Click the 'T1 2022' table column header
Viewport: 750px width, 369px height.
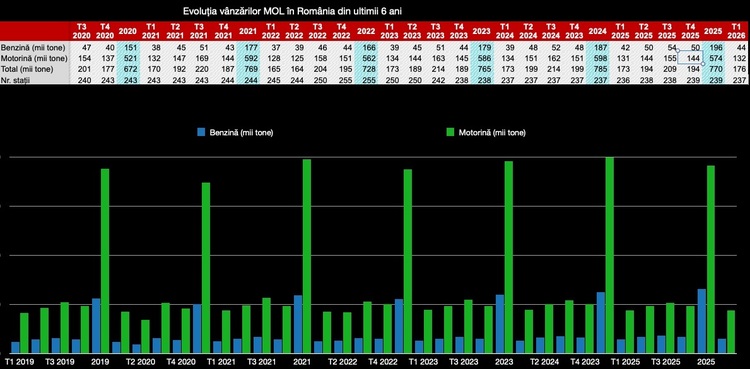[x=271, y=31]
